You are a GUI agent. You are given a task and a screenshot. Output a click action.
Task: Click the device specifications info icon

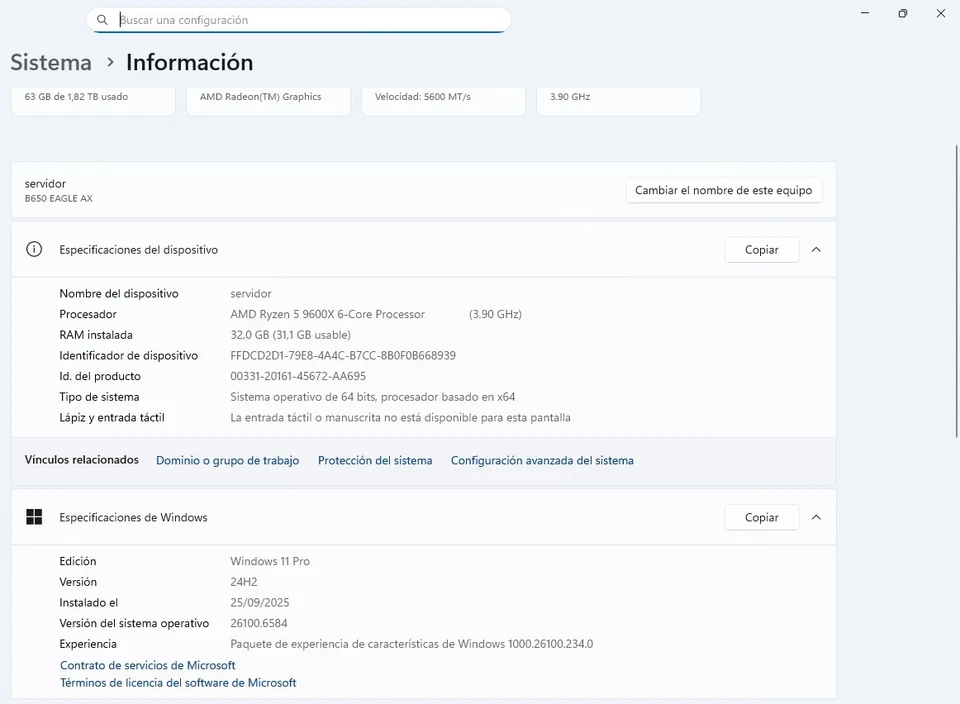point(34,250)
